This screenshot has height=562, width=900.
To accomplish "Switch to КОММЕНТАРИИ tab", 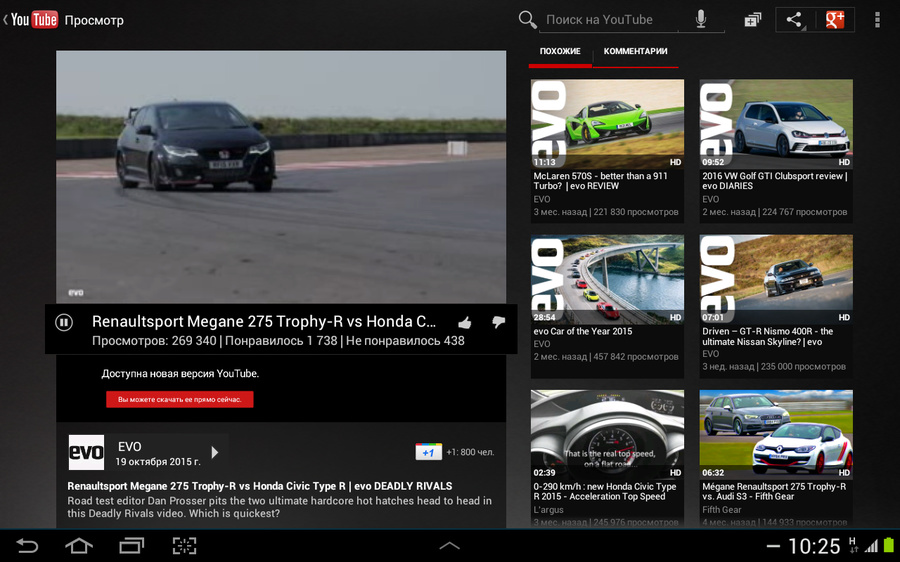I will tap(635, 51).
